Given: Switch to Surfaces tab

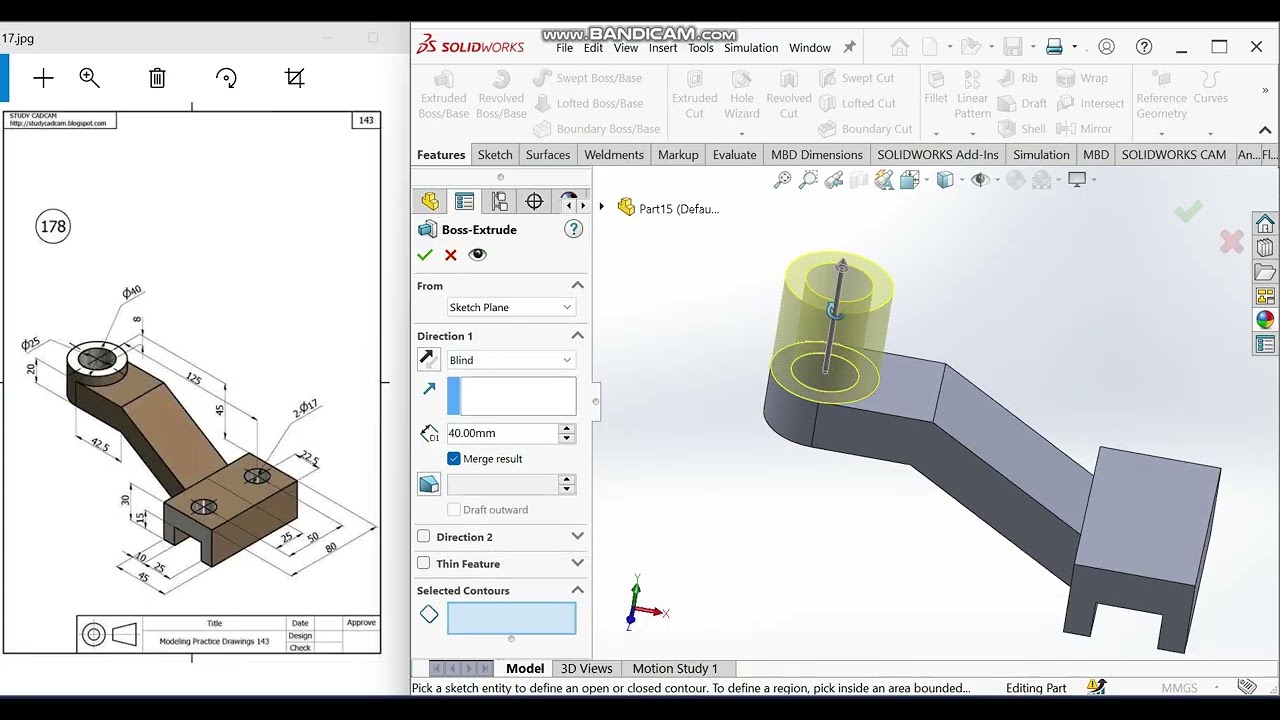Looking at the screenshot, I should (x=548, y=155).
